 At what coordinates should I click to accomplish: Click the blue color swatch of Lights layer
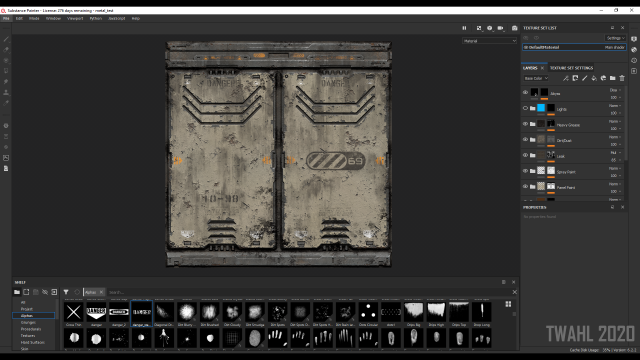[541, 108]
